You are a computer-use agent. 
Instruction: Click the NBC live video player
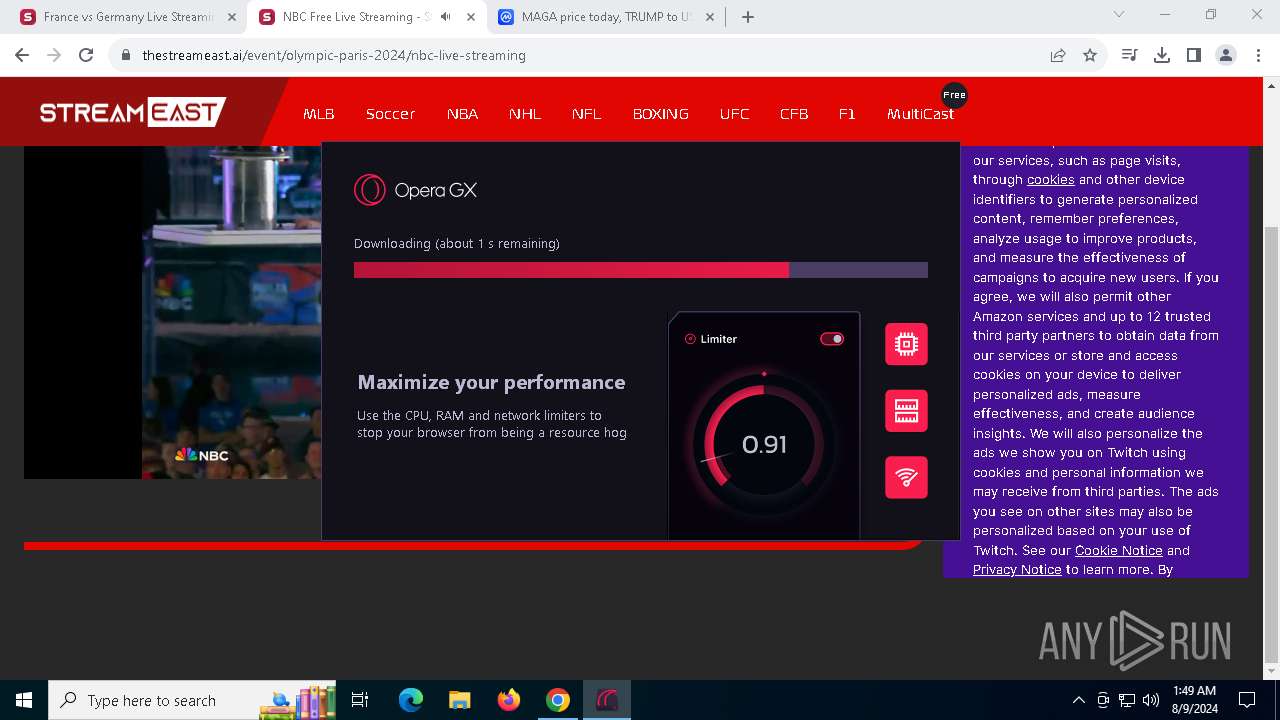coord(173,312)
